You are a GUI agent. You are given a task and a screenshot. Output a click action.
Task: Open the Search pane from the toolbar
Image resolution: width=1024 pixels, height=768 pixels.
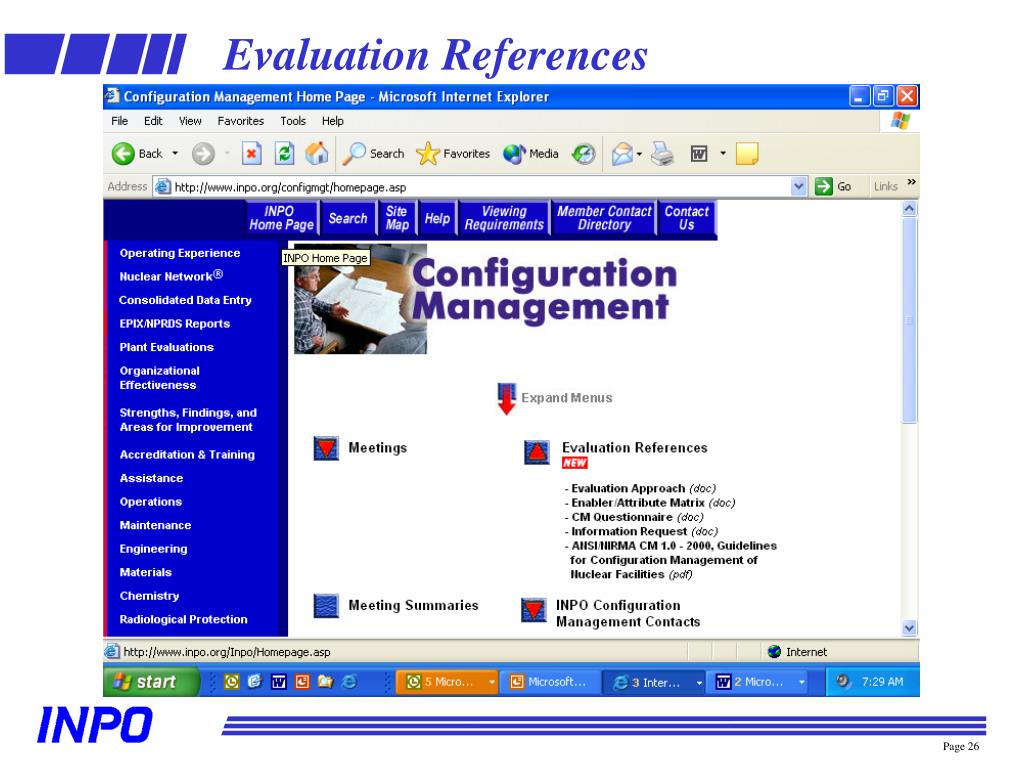pos(374,154)
